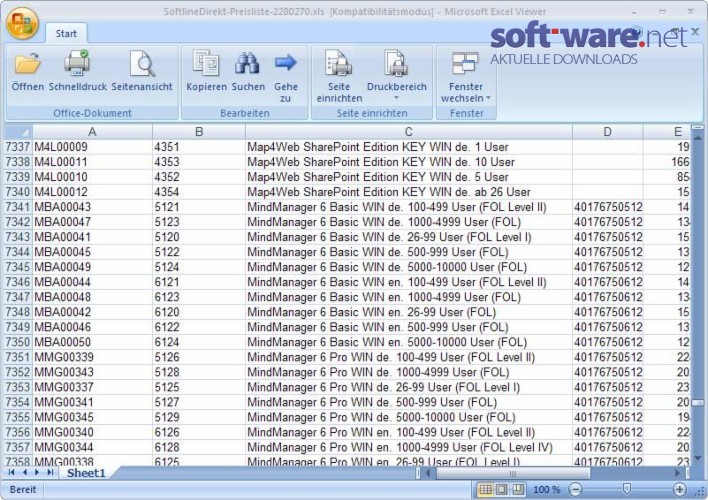Click the horizontal scrollbar thumb
Viewport: 708px width, 500px height.
(513, 473)
